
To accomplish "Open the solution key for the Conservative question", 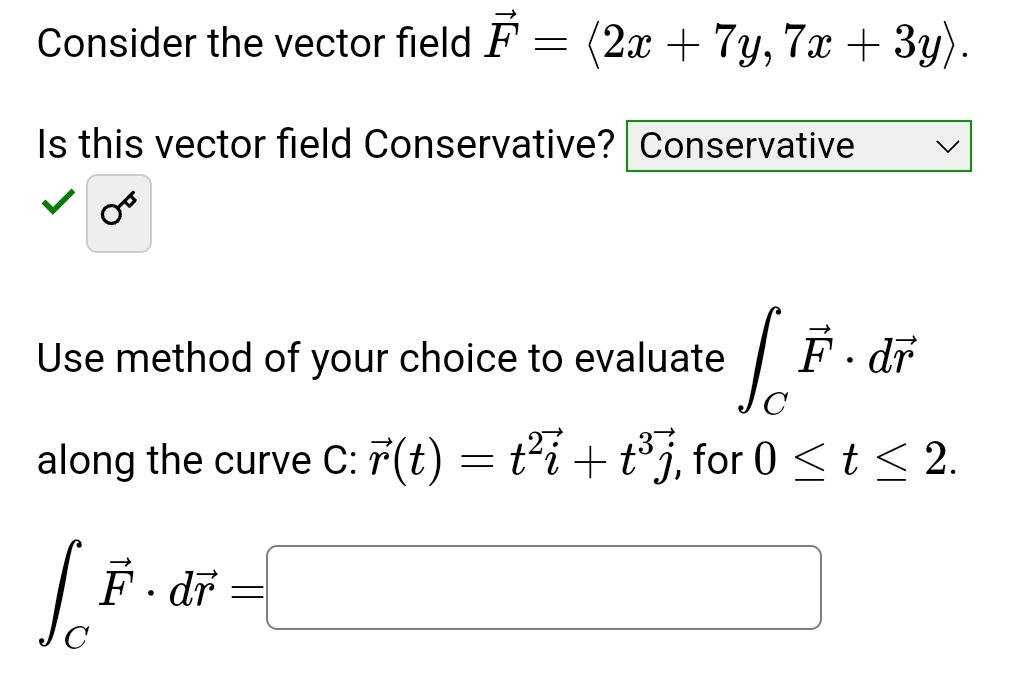I will (x=119, y=212).
